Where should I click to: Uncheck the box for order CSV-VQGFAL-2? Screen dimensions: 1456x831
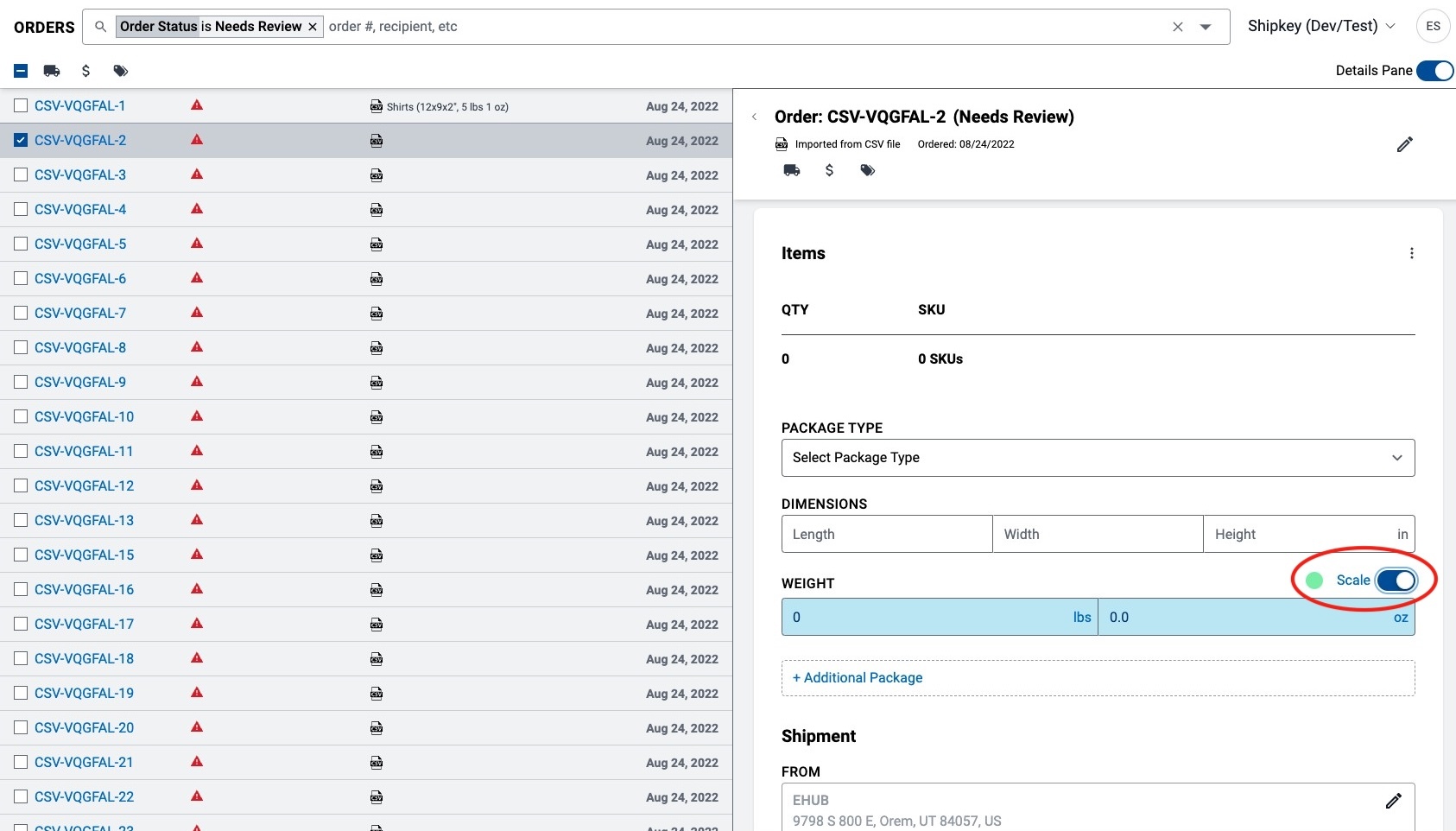21,140
